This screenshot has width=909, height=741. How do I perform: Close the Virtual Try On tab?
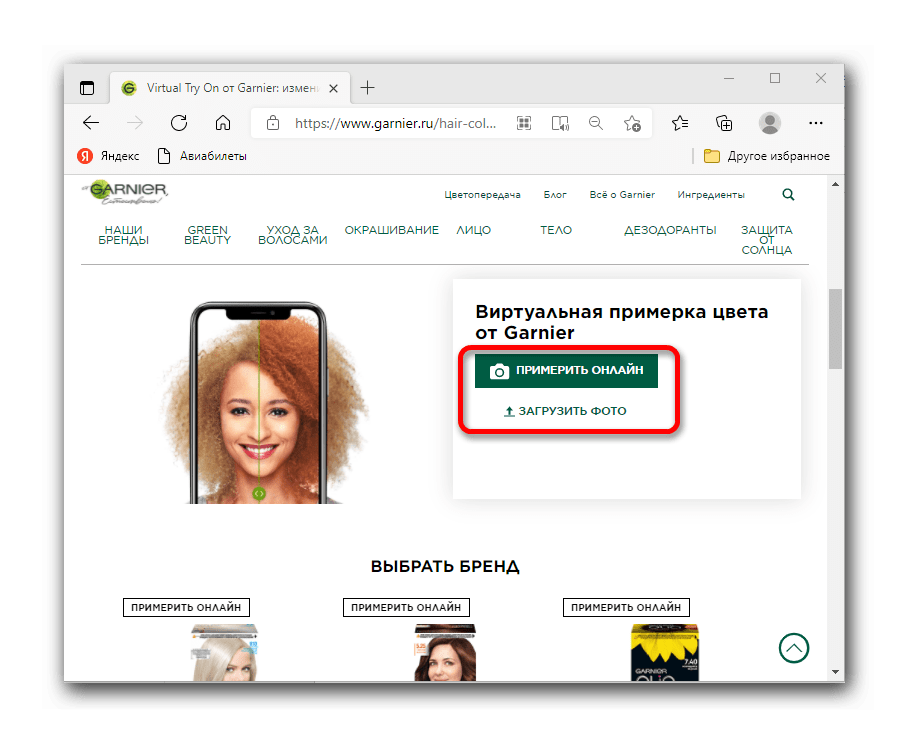coord(333,88)
